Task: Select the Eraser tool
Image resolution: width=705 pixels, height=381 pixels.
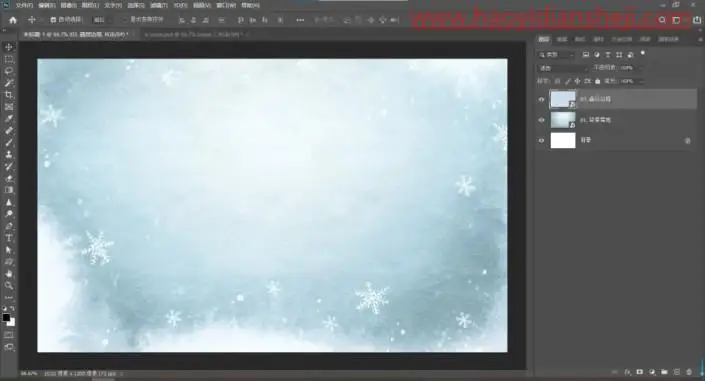Action: (x=9, y=179)
